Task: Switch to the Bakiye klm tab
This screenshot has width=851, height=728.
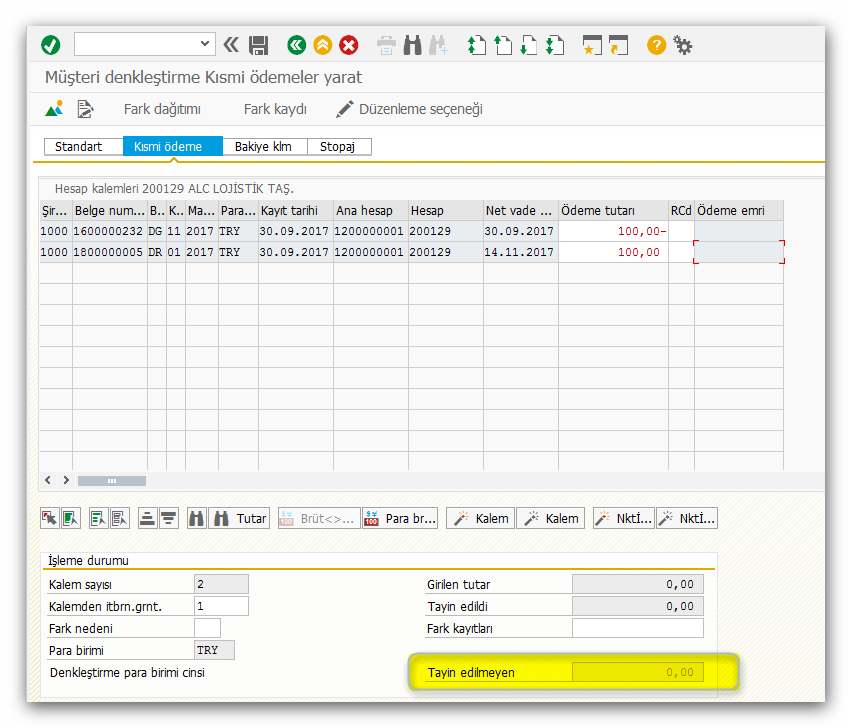Action: pyautogui.click(x=265, y=147)
